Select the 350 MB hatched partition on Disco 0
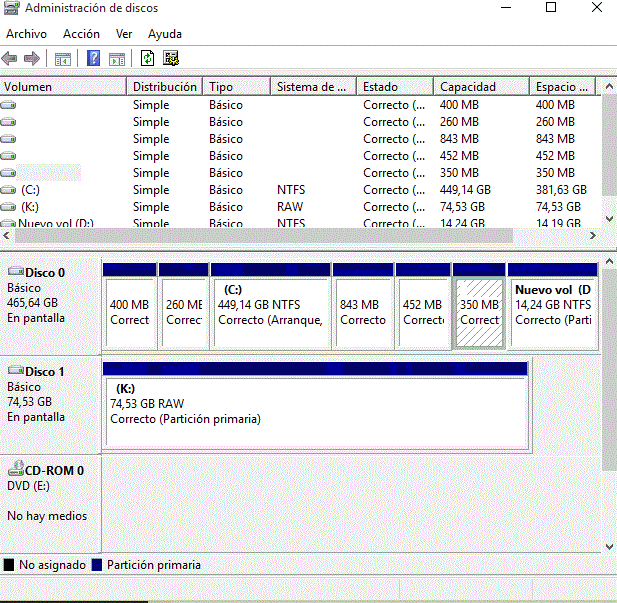This screenshot has width=617, height=603. click(478, 312)
